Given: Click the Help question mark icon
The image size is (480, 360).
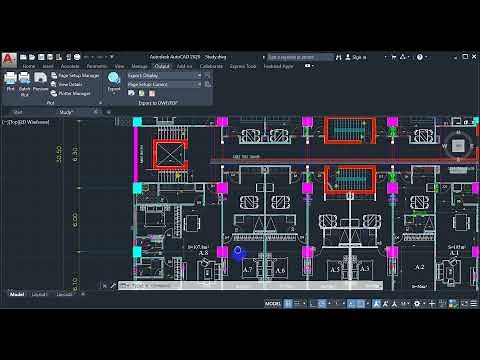Looking at the screenshot, I should pos(420,57).
